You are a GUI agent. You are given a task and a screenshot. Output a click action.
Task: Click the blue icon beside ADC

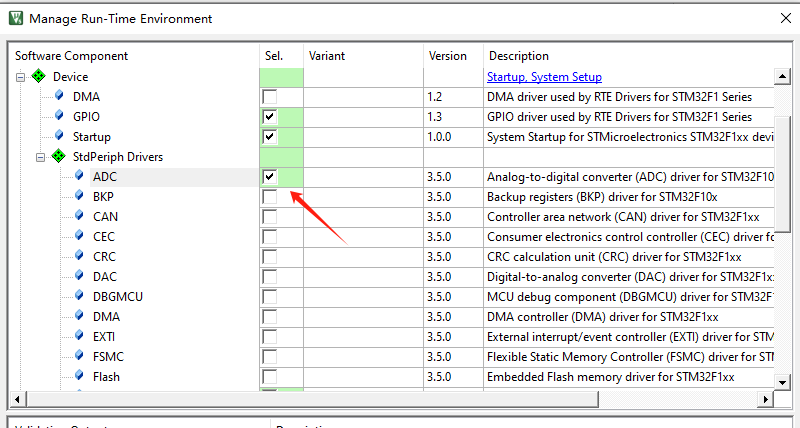click(79, 175)
